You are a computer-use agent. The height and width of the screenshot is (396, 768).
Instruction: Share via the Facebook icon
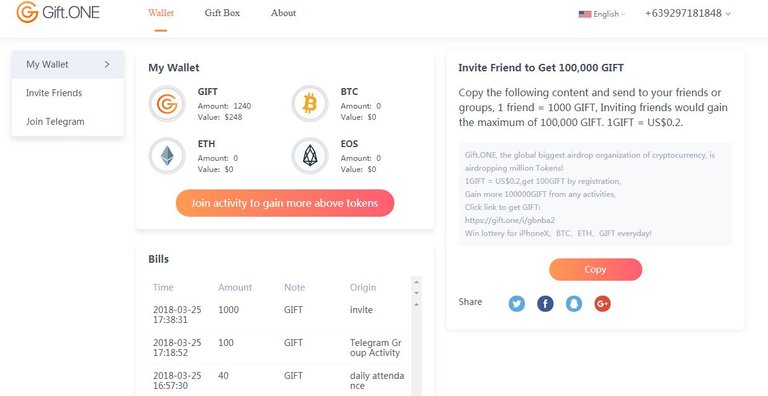545,303
